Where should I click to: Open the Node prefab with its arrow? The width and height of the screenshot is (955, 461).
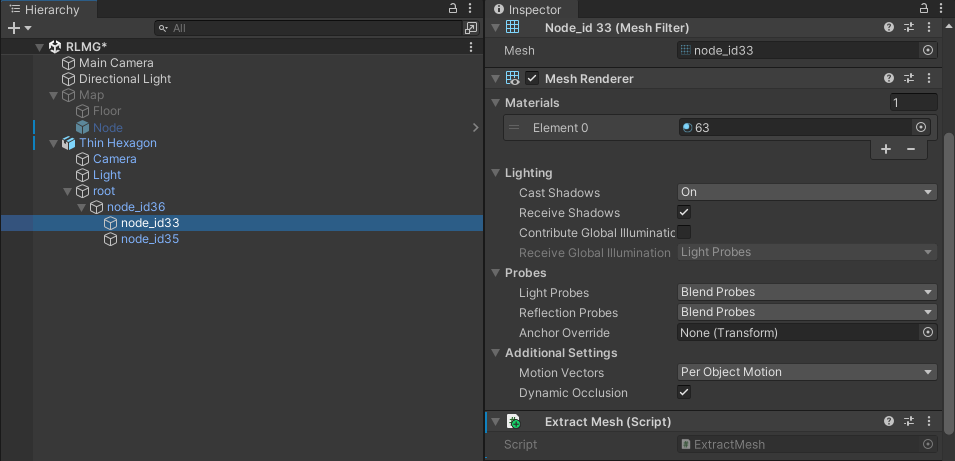coord(476,127)
